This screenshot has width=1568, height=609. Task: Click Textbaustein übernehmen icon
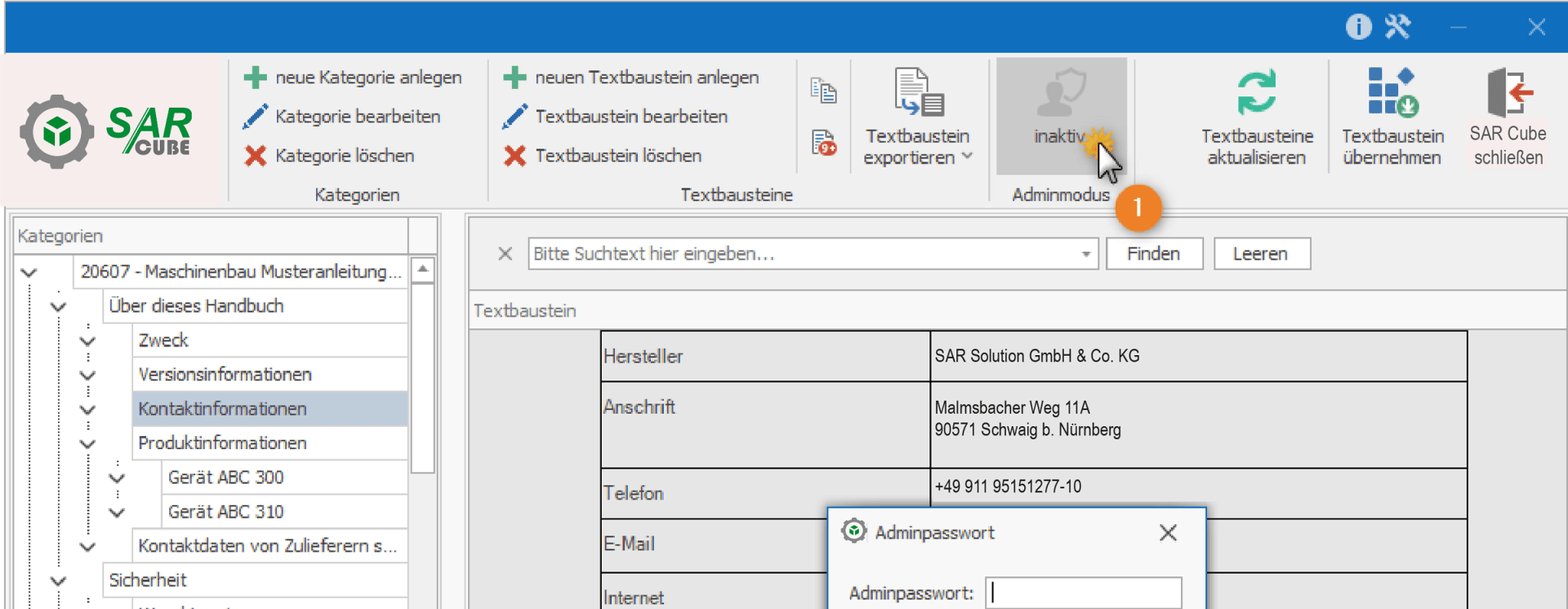(1392, 92)
